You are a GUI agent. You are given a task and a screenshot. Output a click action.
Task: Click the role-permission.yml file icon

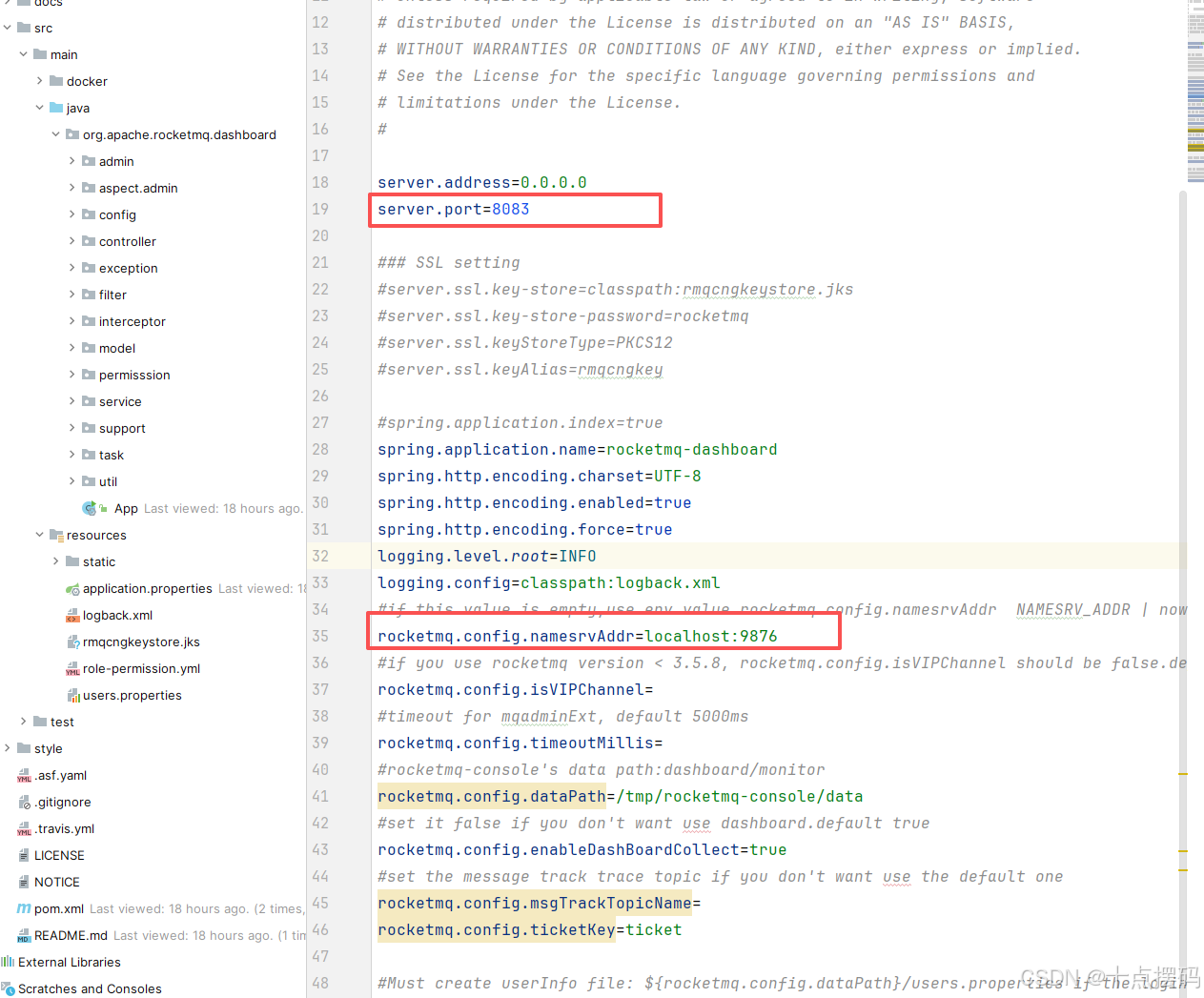(x=72, y=669)
